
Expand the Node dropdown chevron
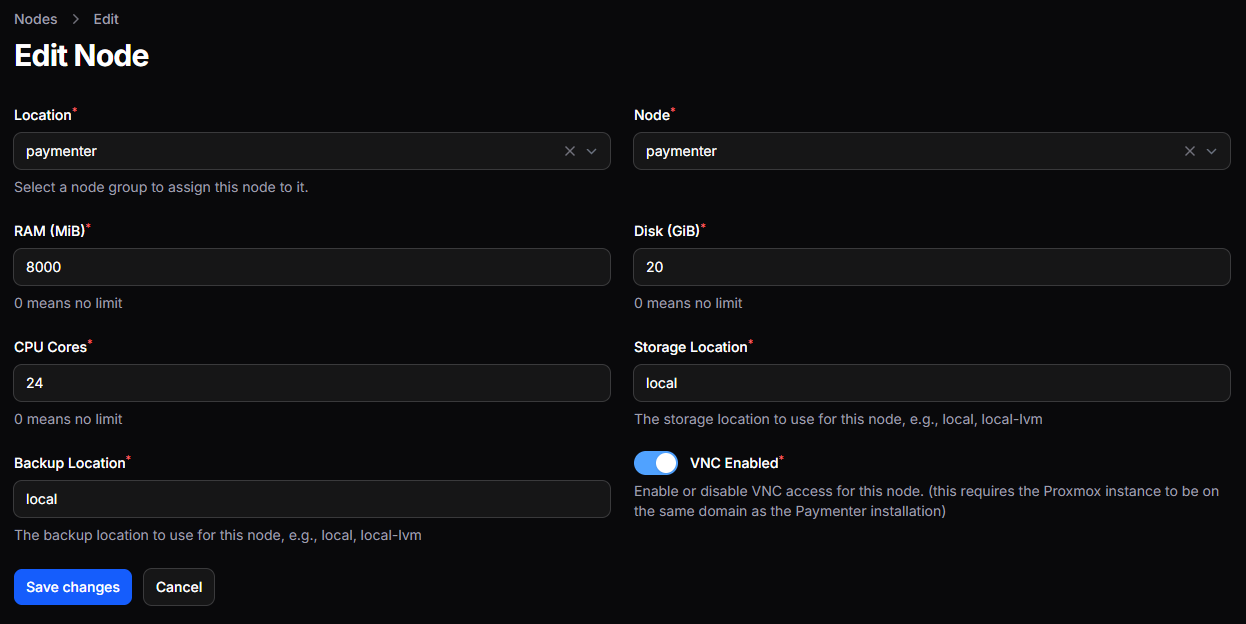[x=1211, y=151]
